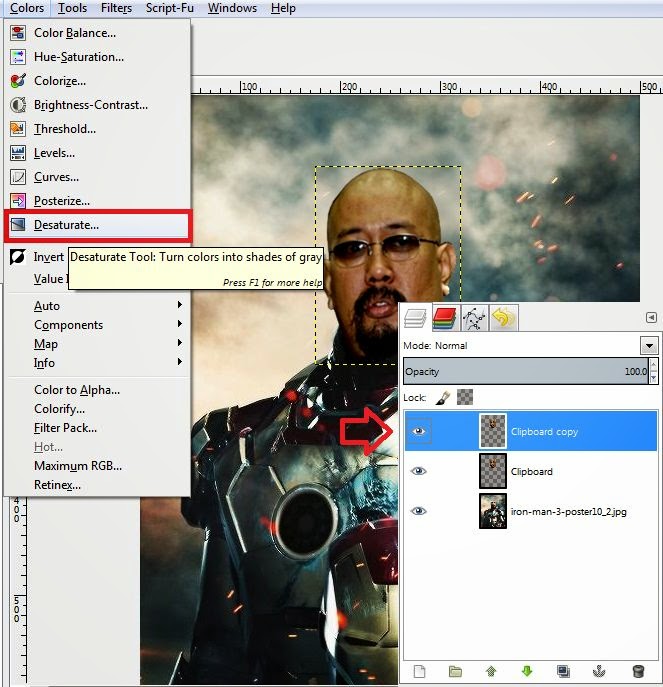
Task: Open the Tools menu
Action: [x=72, y=8]
